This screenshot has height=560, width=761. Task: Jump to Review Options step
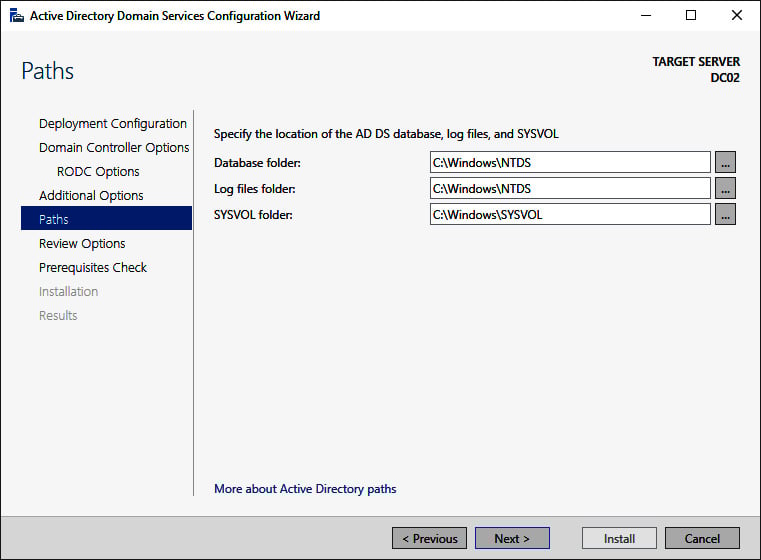pyautogui.click(x=82, y=244)
